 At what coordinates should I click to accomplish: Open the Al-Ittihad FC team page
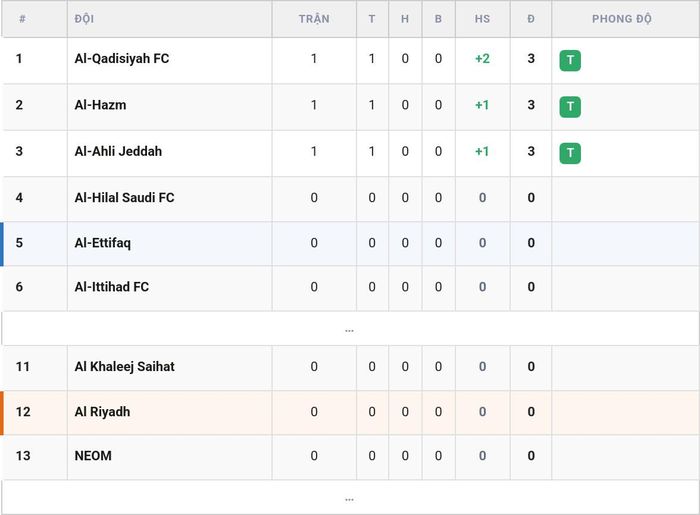click(112, 287)
